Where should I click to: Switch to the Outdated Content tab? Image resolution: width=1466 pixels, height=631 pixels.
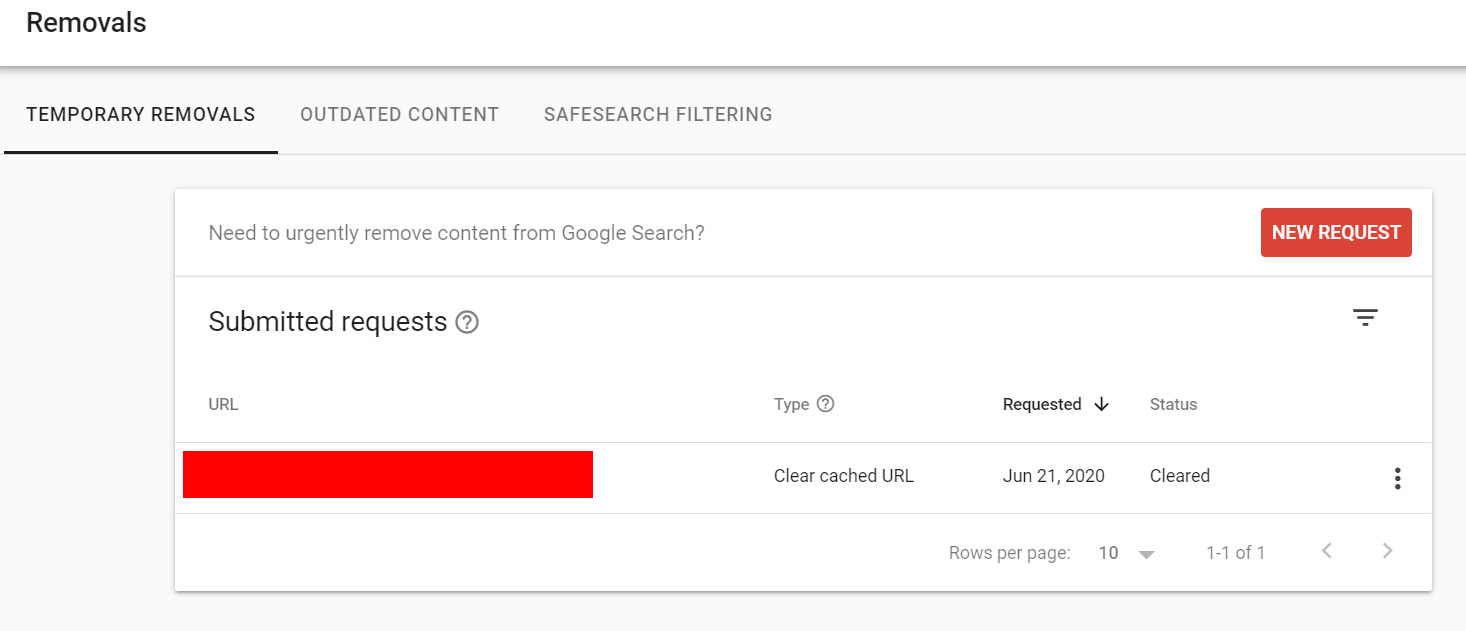point(399,114)
